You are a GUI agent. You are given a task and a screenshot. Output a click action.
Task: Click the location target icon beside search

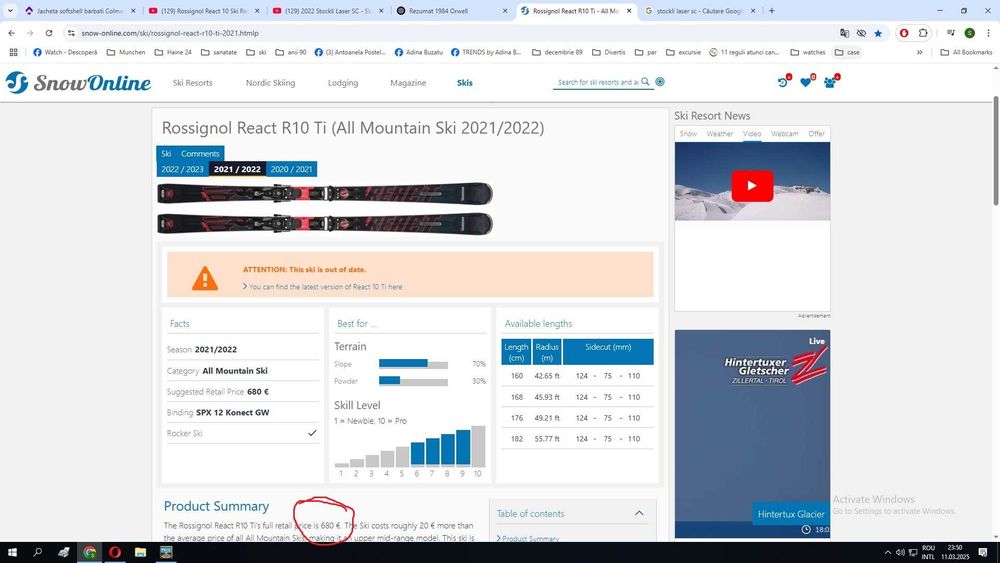pos(660,82)
